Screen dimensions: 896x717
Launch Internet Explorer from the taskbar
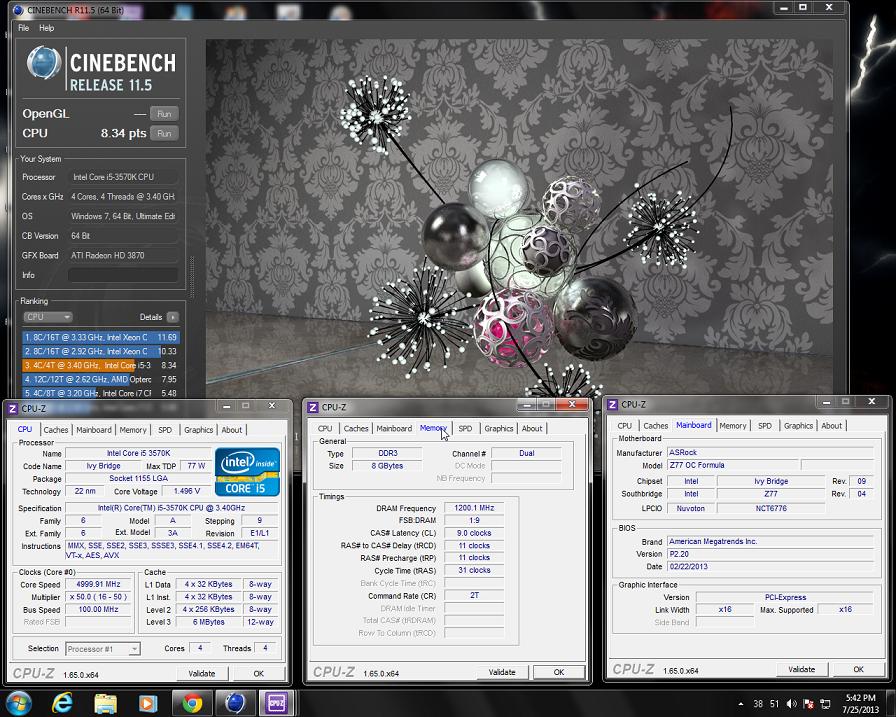tap(62, 703)
